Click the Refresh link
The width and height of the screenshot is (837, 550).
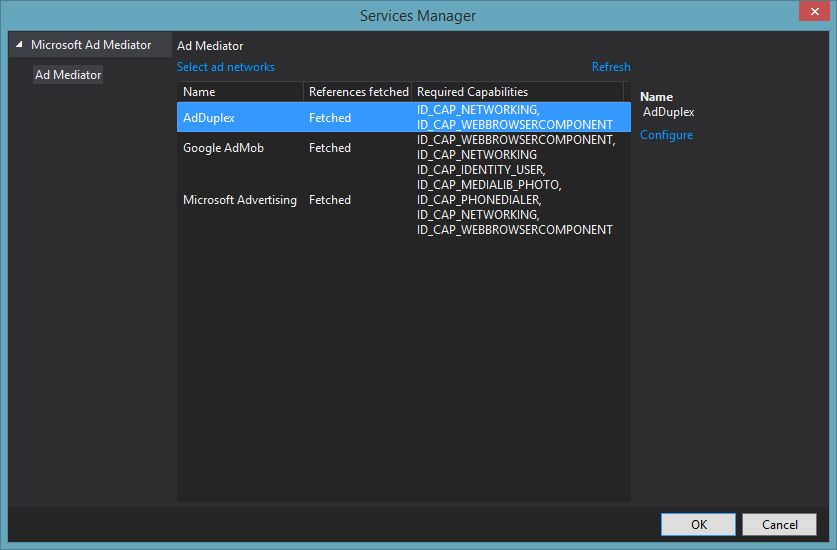[x=611, y=67]
